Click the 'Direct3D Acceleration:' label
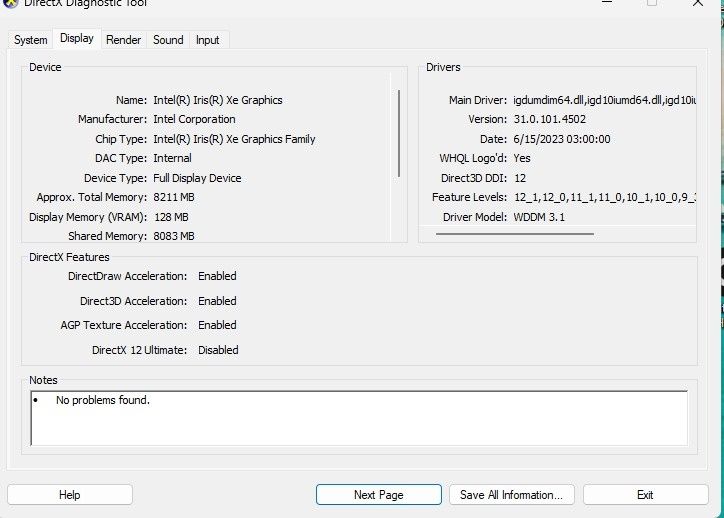 [x=133, y=301]
